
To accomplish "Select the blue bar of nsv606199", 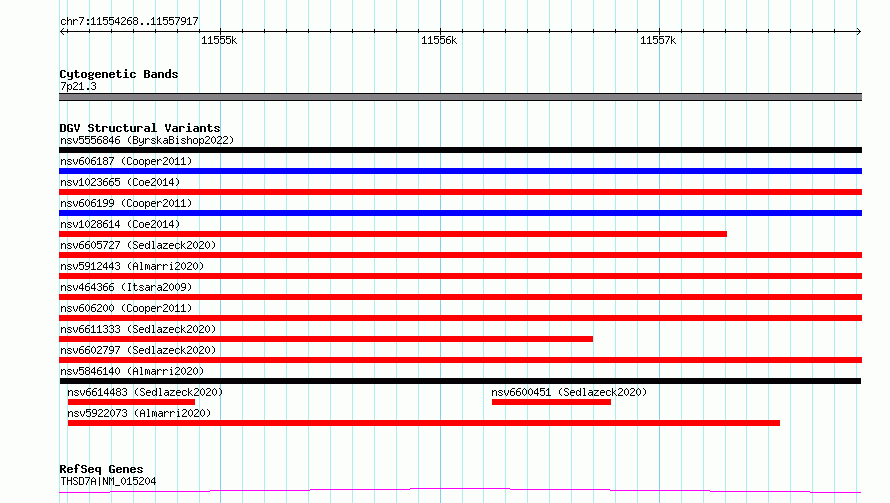I will pyautogui.click(x=460, y=213).
